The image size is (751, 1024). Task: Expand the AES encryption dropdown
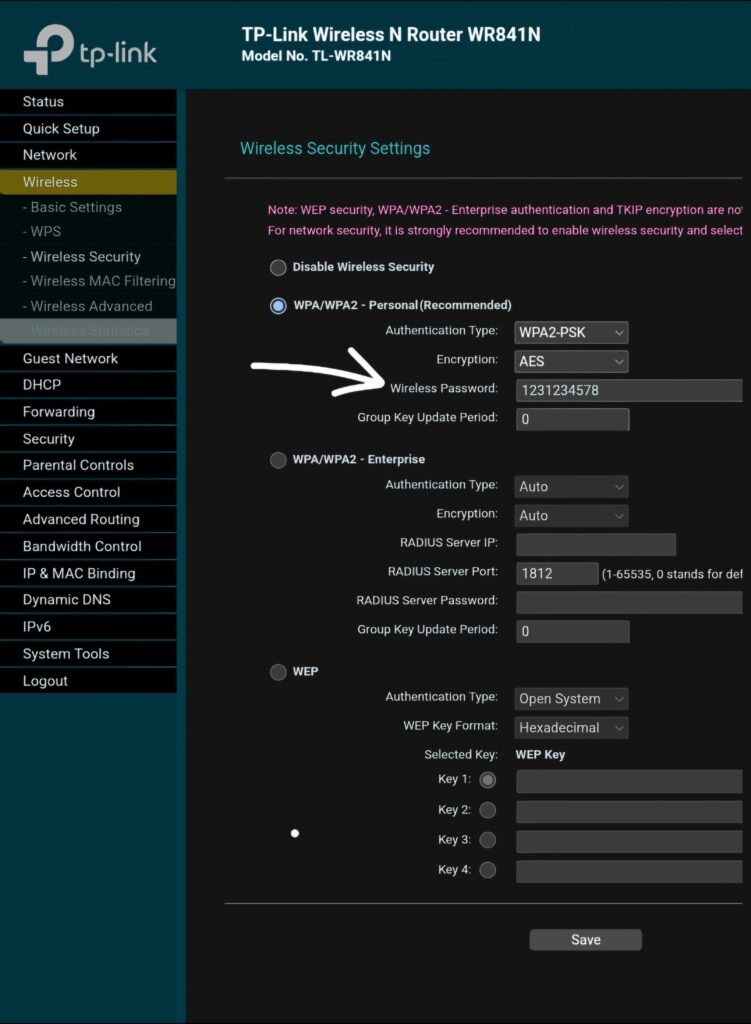[x=572, y=361]
